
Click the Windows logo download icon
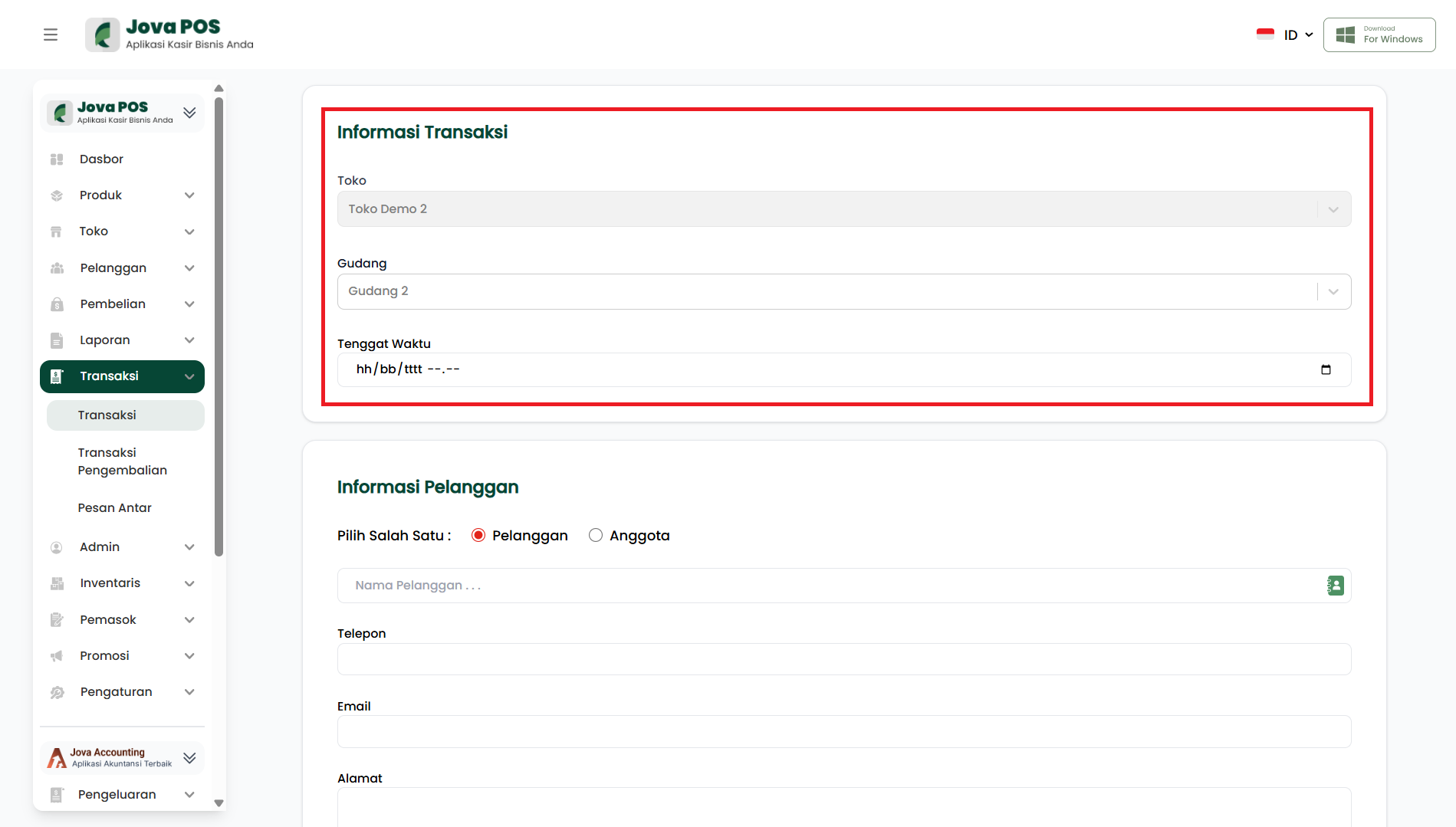click(1345, 34)
